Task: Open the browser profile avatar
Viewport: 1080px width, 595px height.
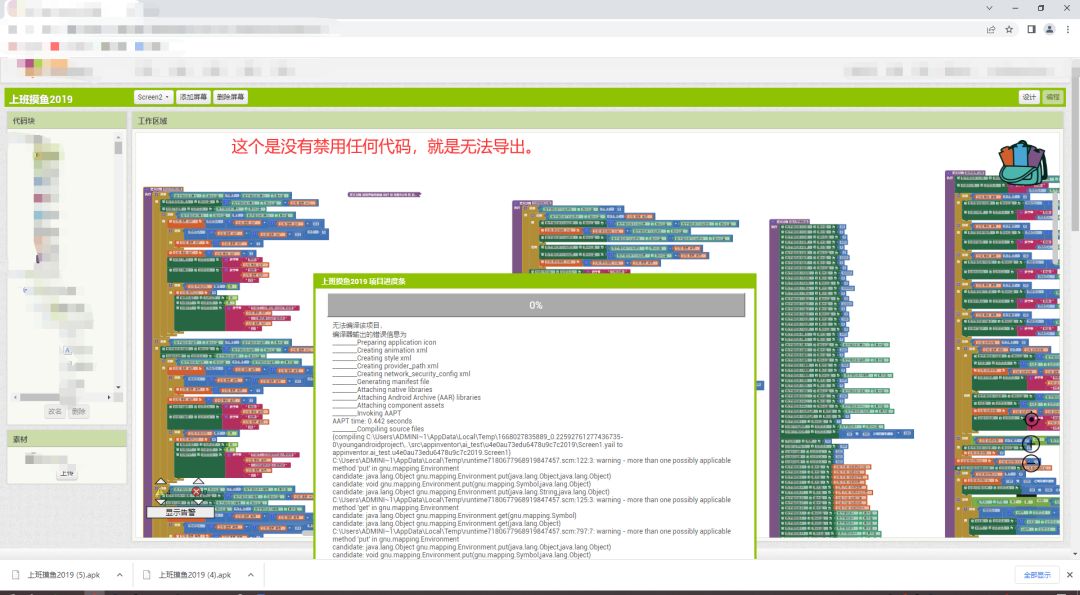Action: click(1050, 30)
